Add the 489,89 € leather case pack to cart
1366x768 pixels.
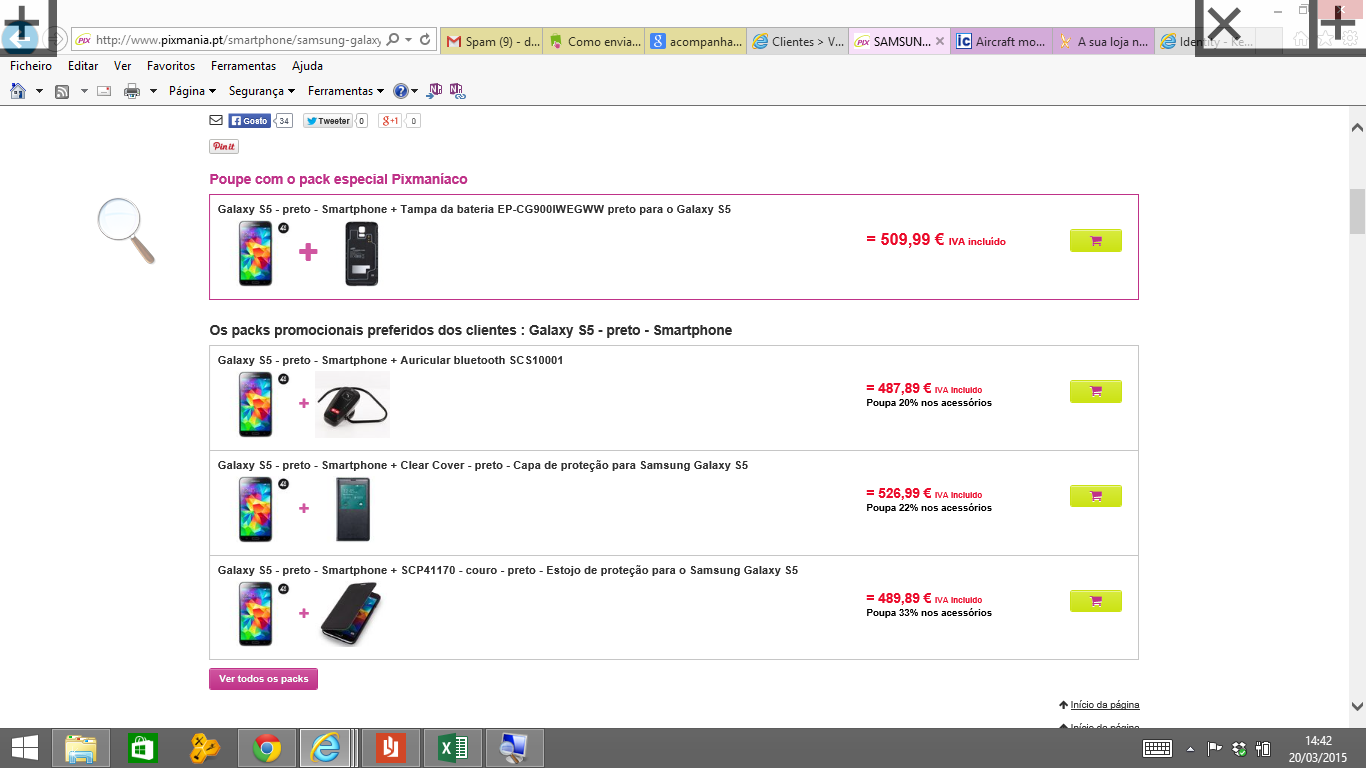point(1096,601)
